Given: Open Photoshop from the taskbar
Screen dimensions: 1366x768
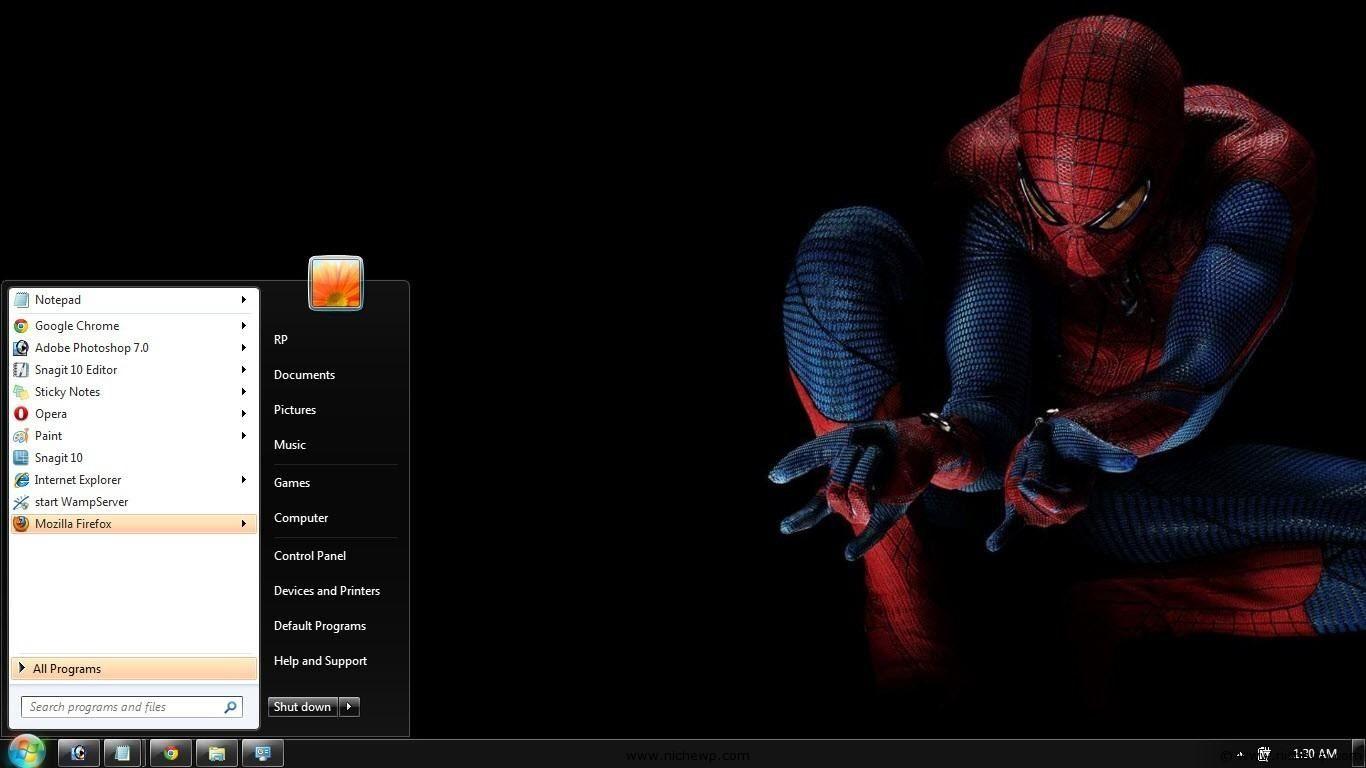Looking at the screenshot, I should (x=79, y=753).
